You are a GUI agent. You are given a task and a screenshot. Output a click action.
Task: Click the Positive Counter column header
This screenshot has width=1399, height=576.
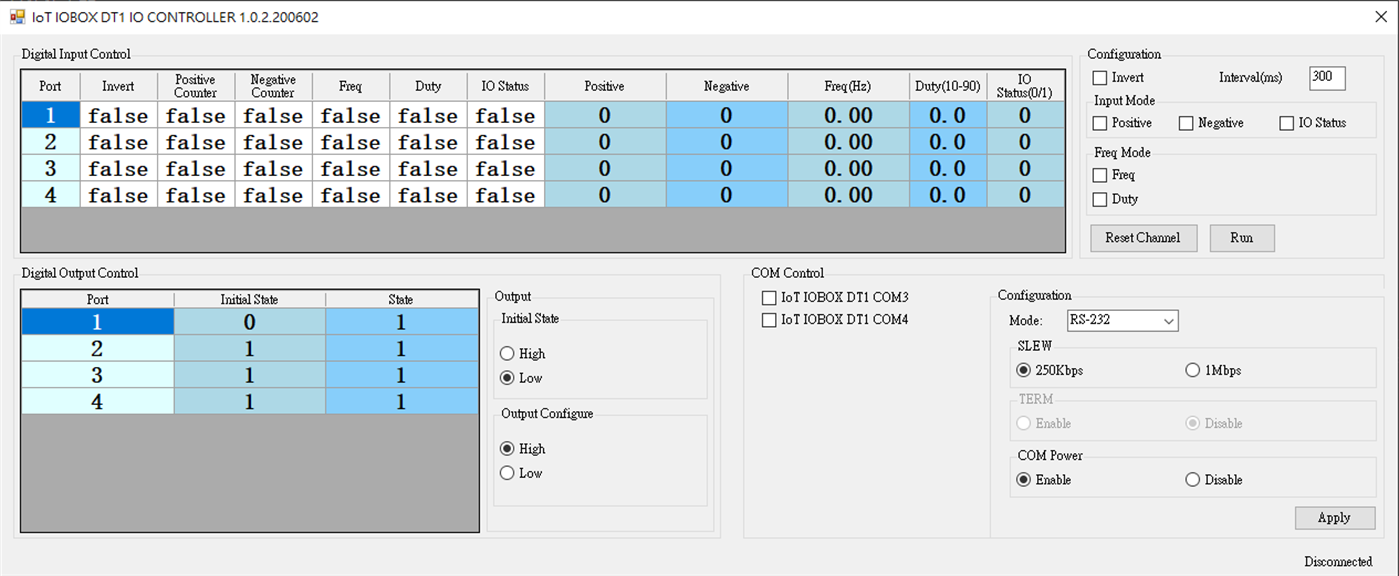point(196,86)
